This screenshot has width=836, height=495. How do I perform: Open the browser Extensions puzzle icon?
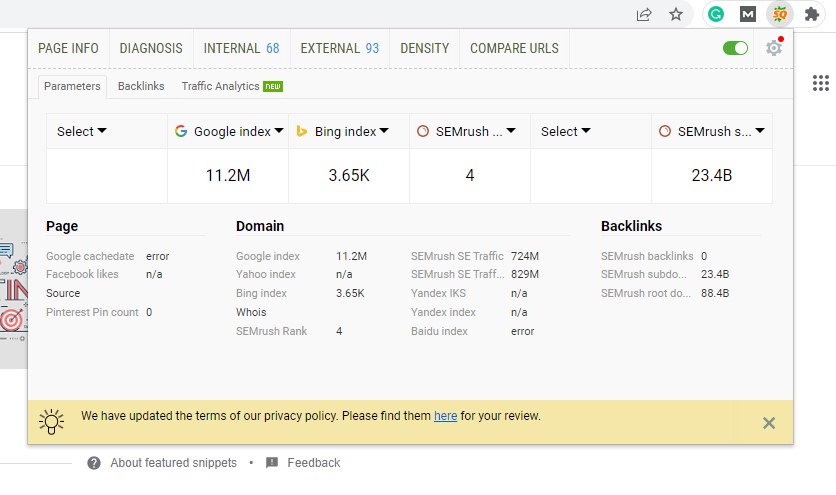[812, 14]
